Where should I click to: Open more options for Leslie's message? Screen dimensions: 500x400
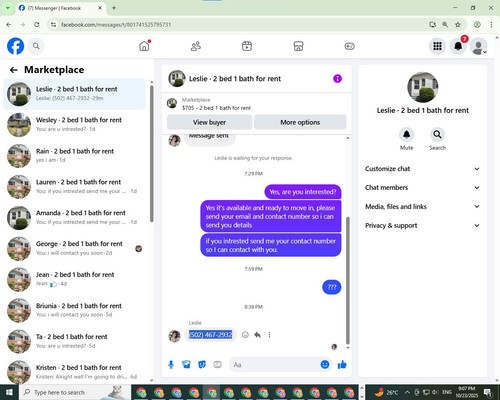click(x=269, y=335)
